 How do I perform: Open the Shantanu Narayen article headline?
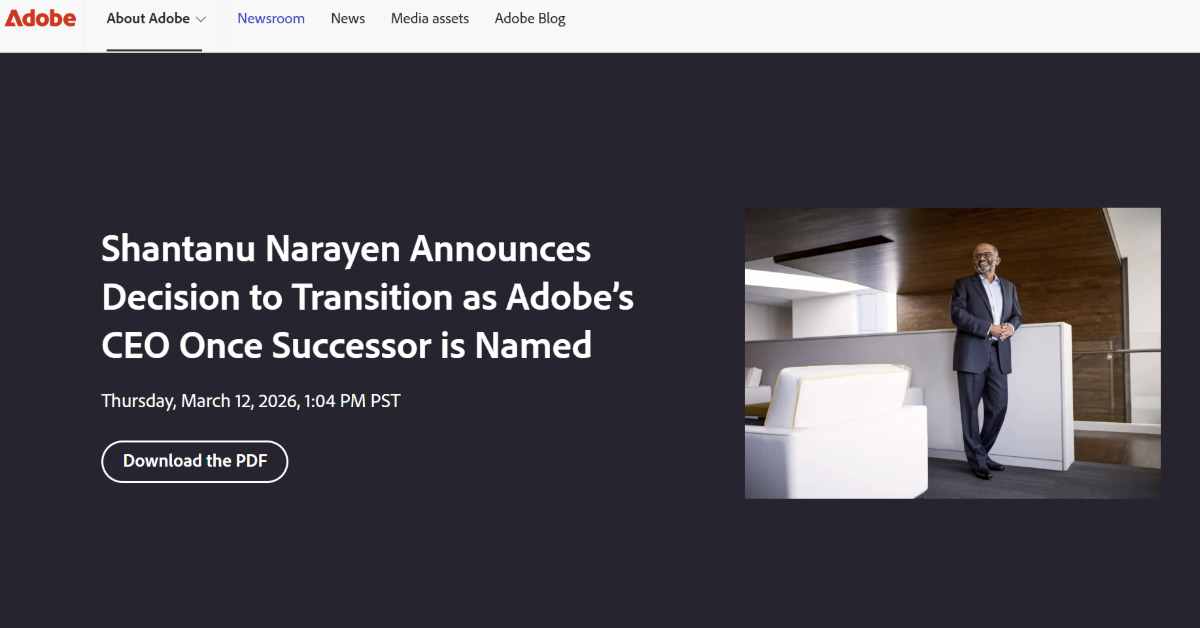tap(367, 297)
